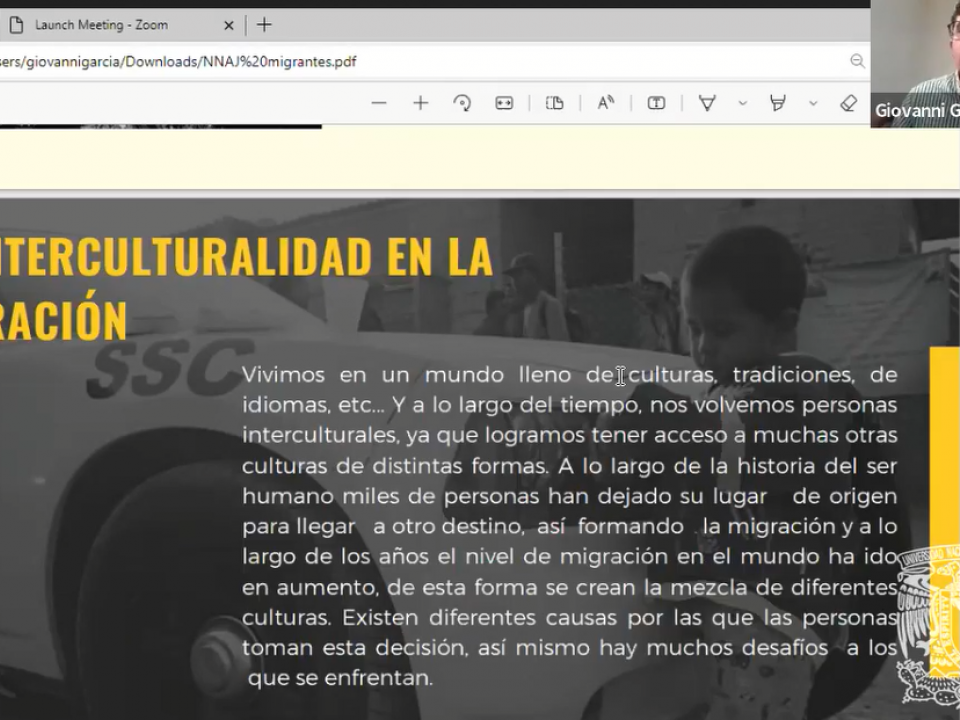Click the Fit to width icon
This screenshot has width=960, height=720.
point(504,103)
